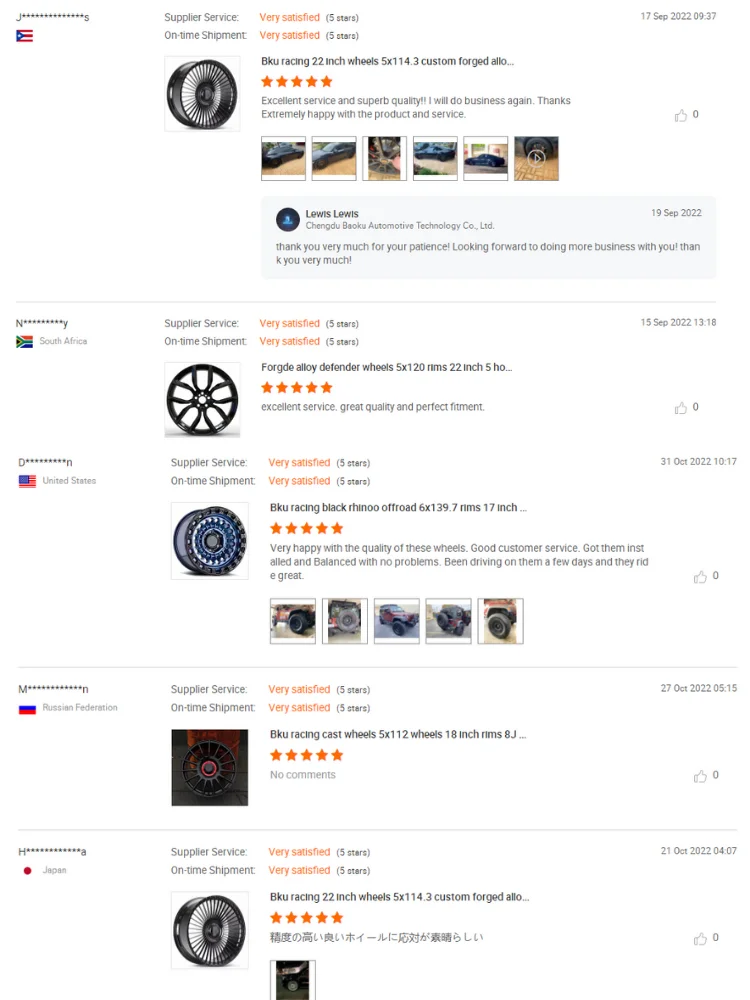
Task: Like the black rhinoo offroad wheels review
Action: (x=700, y=577)
